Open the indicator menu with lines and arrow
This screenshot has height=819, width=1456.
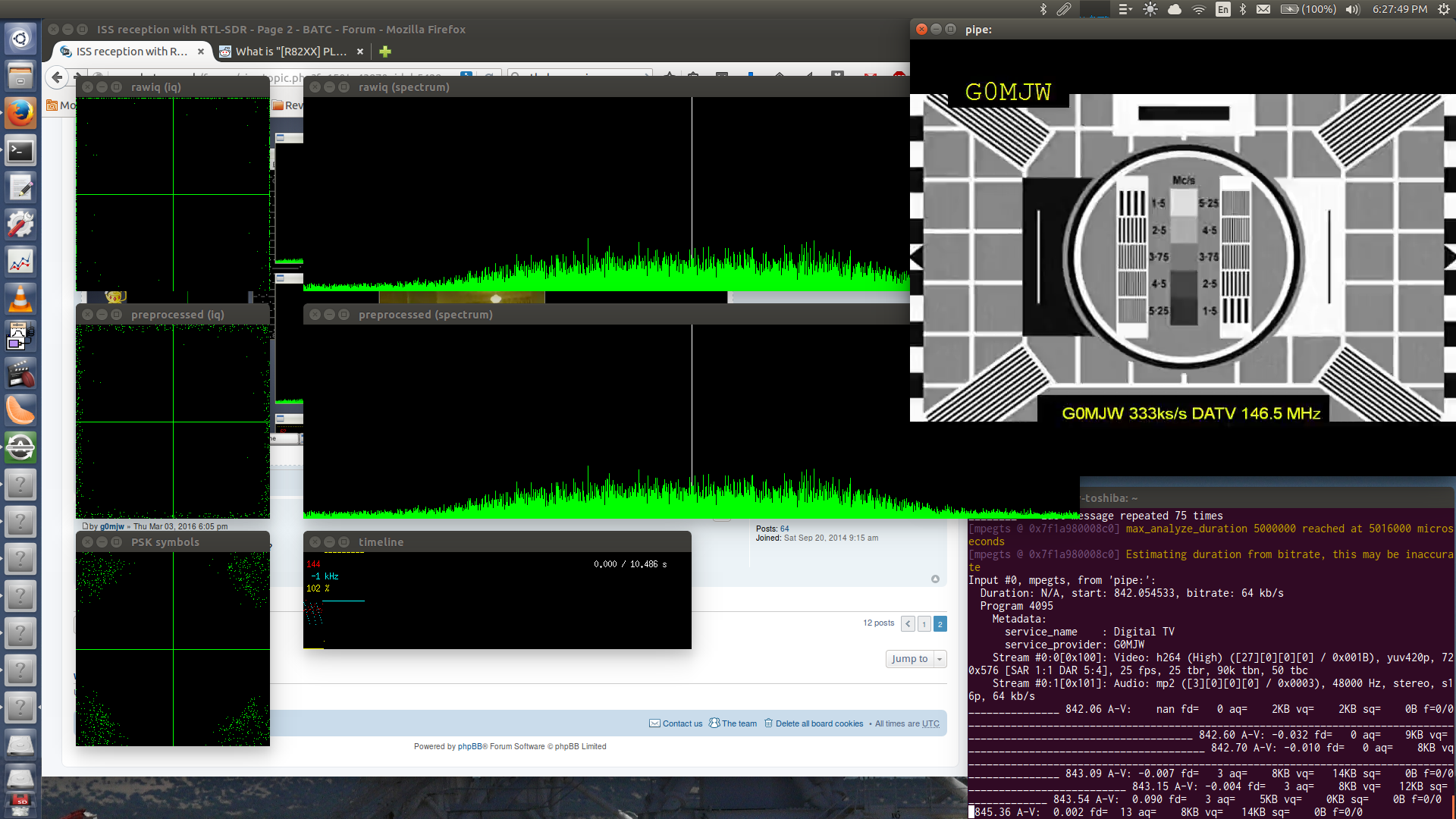click(x=1125, y=9)
